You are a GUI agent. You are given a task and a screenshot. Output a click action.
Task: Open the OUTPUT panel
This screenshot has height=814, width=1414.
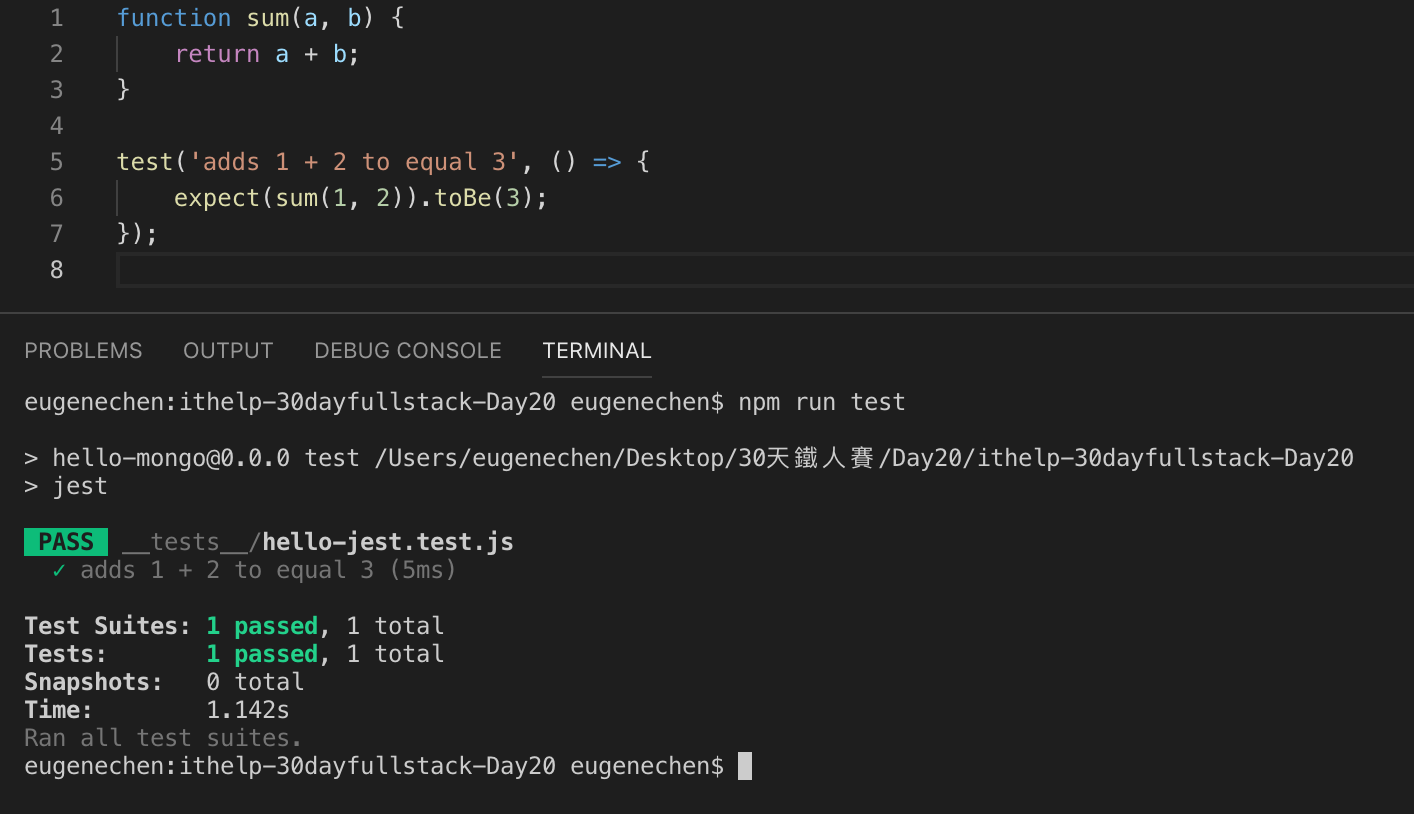tap(228, 351)
